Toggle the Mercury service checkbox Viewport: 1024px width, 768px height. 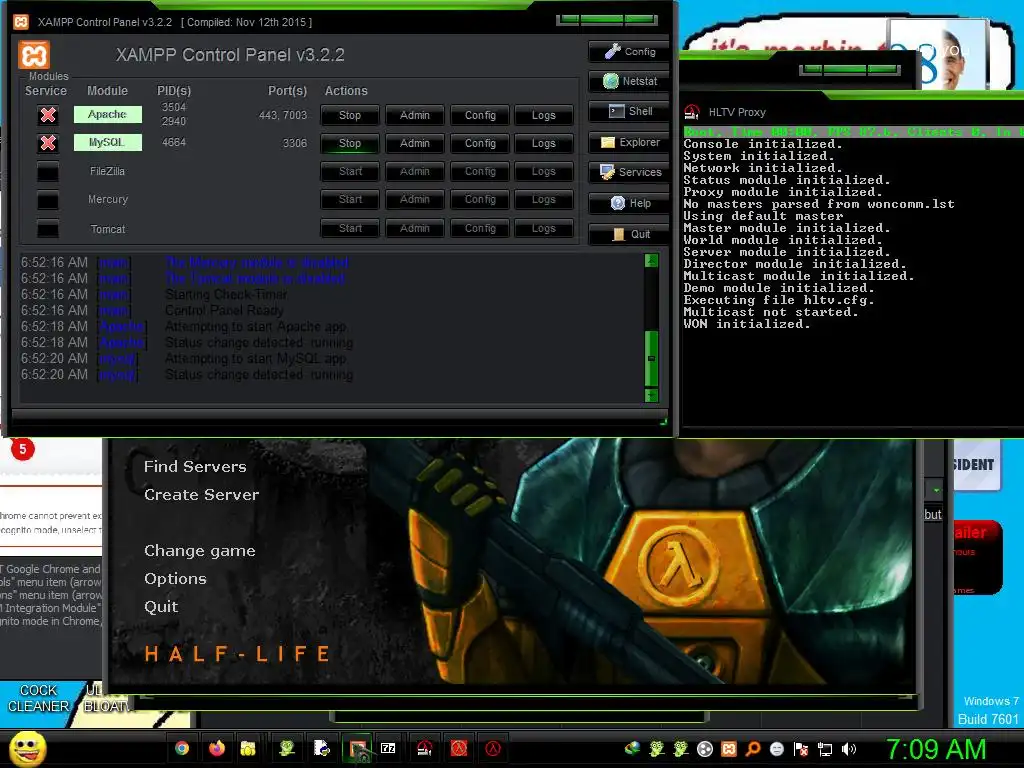tap(48, 200)
